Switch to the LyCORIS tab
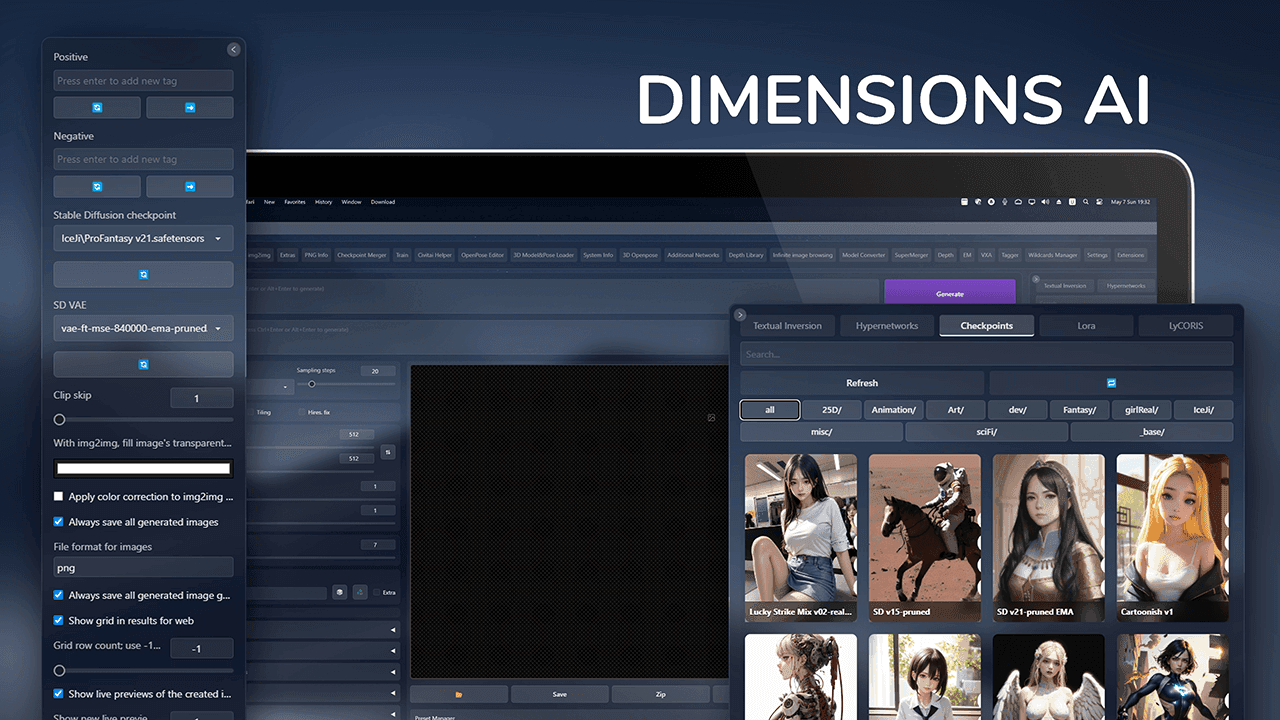Image resolution: width=1280 pixels, height=720 pixels. point(1186,325)
